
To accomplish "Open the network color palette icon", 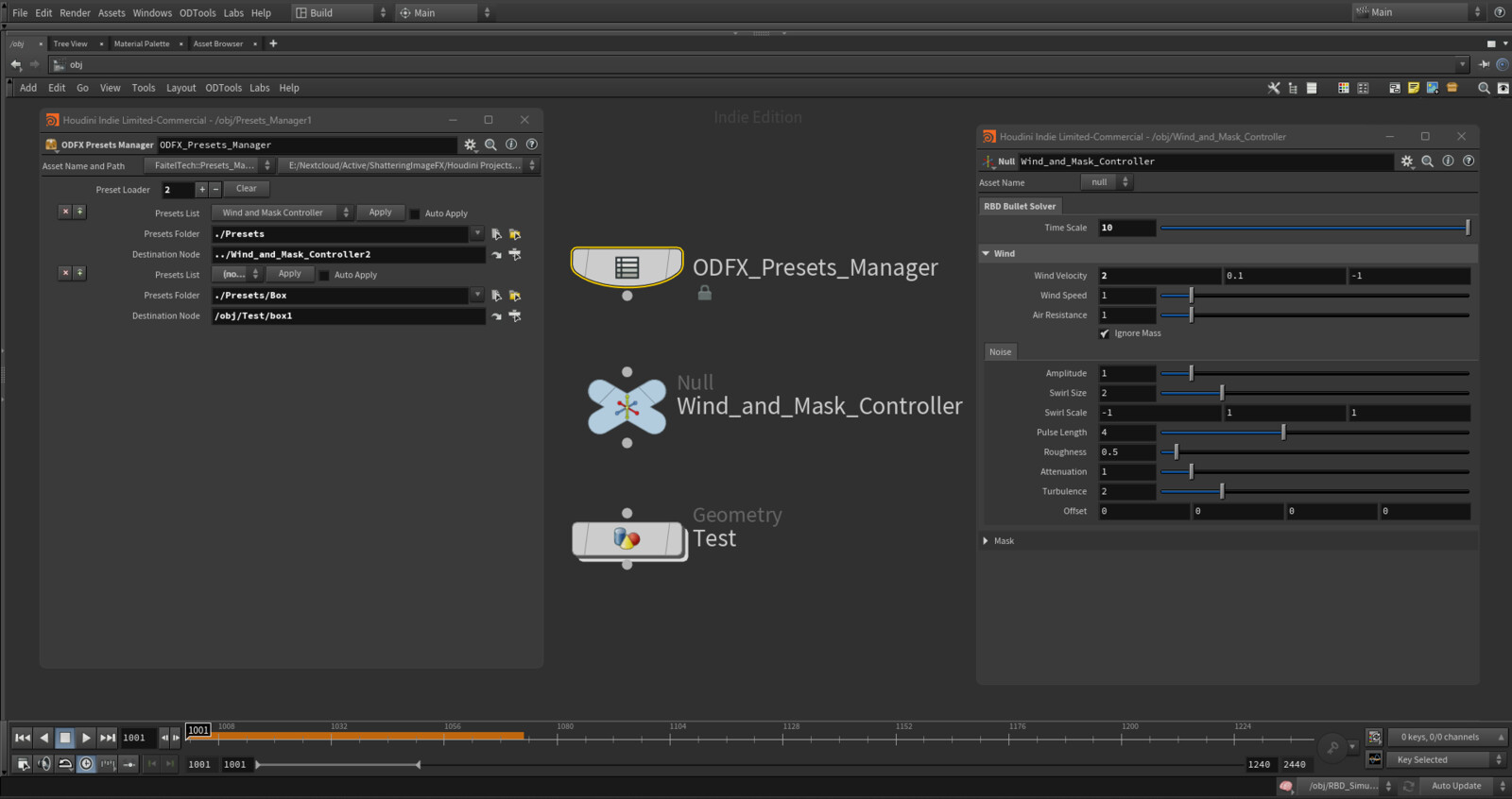I will coord(1343,88).
